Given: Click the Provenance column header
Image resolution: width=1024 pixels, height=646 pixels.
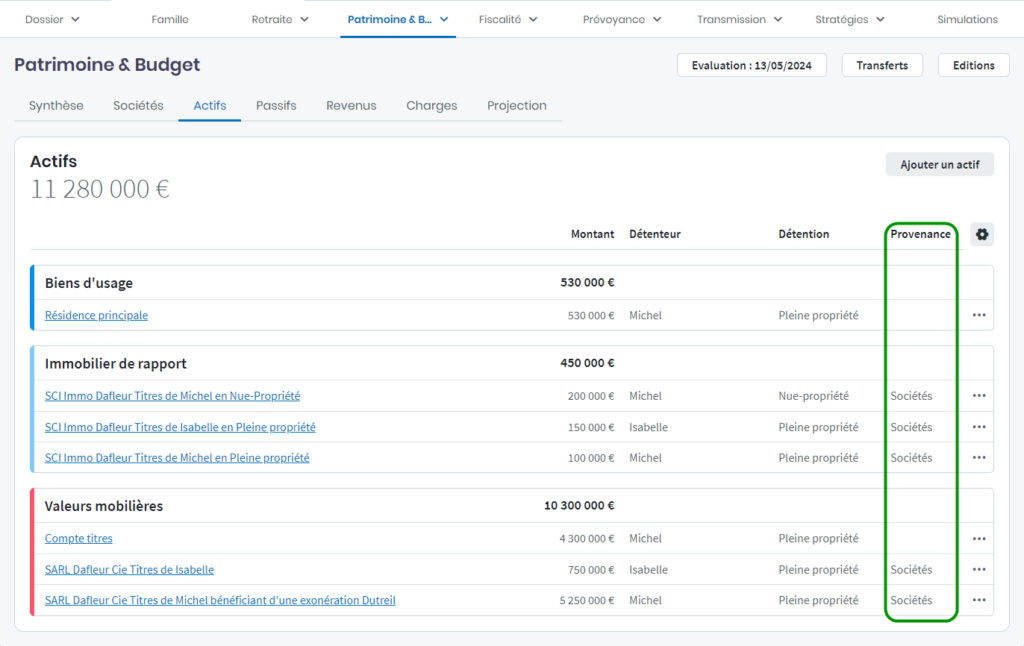Looking at the screenshot, I should pyautogui.click(x=920, y=234).
